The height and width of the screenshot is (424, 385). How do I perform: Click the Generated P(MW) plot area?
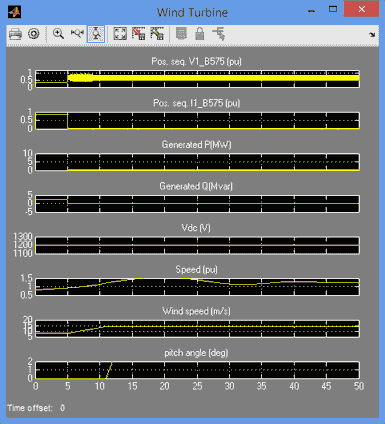197,162
